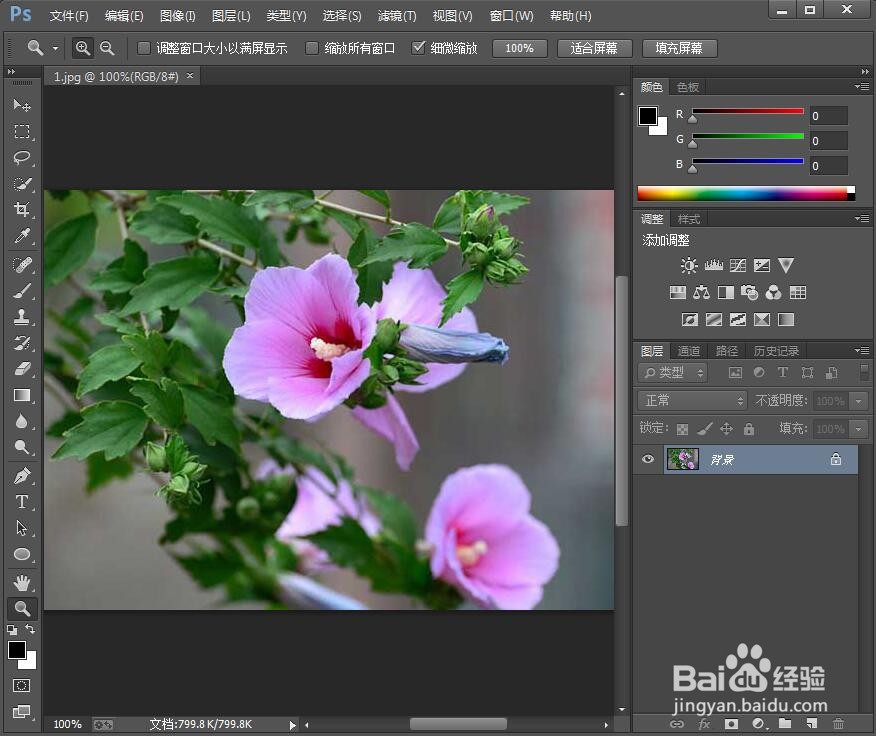Select the Clone Stamp tool
876x736 pixels.
(x=22, y=317)
